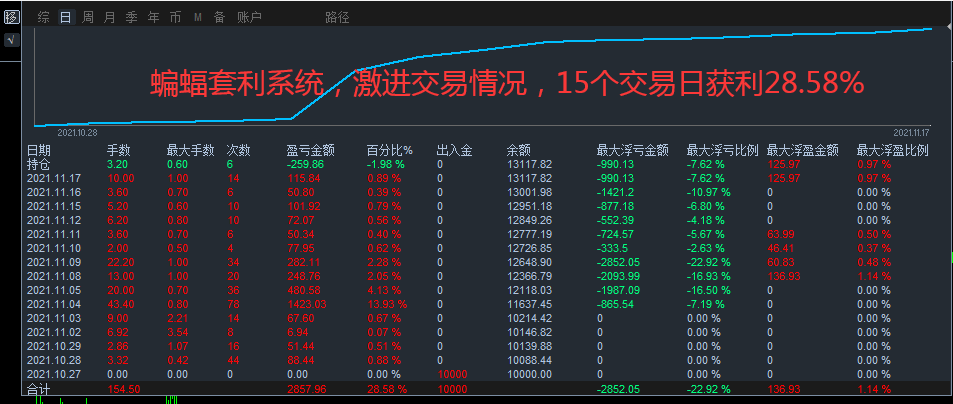Image resolution: width=953 pixels, height=404 pixels.
Task: Switch to the 月 monthly tab
Action: point(109,17)
